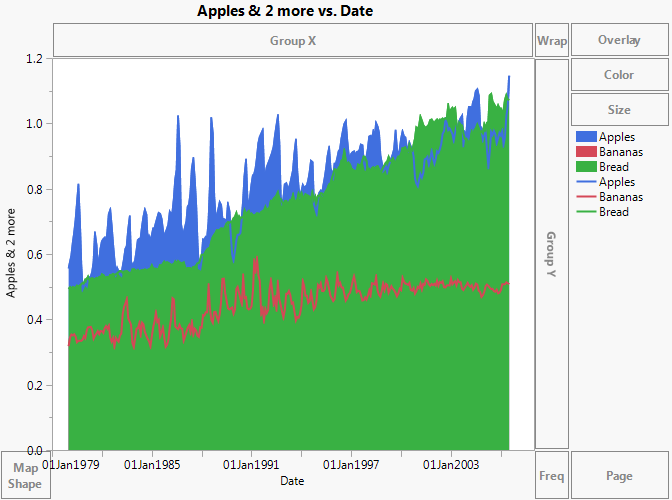The height and width of the screenshot is (500, 672).
Task: Click the Page drop zone
Action: coord(619,475)
